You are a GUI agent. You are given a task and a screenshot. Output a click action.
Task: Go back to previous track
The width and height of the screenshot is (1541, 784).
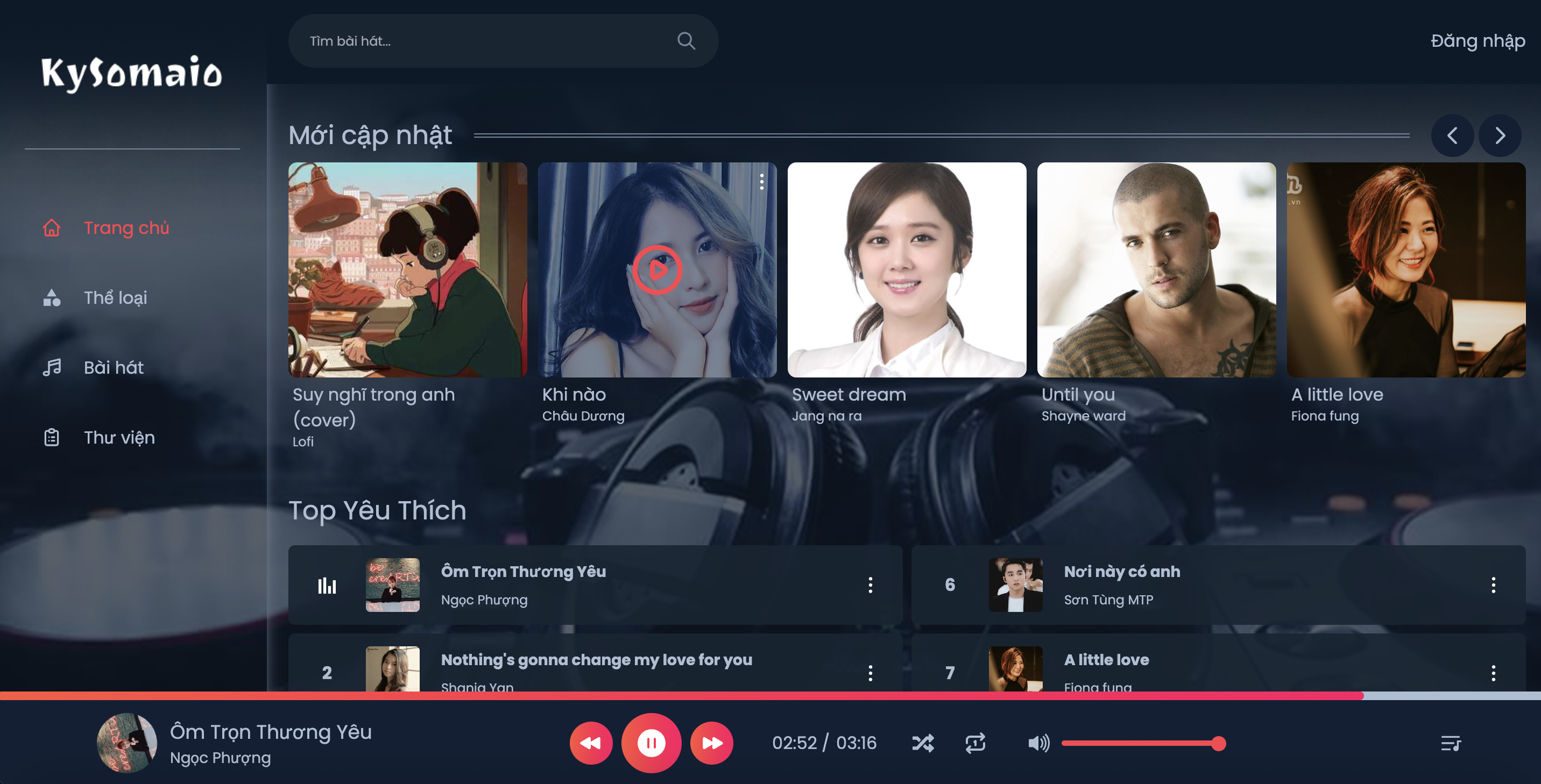(590, 743)
